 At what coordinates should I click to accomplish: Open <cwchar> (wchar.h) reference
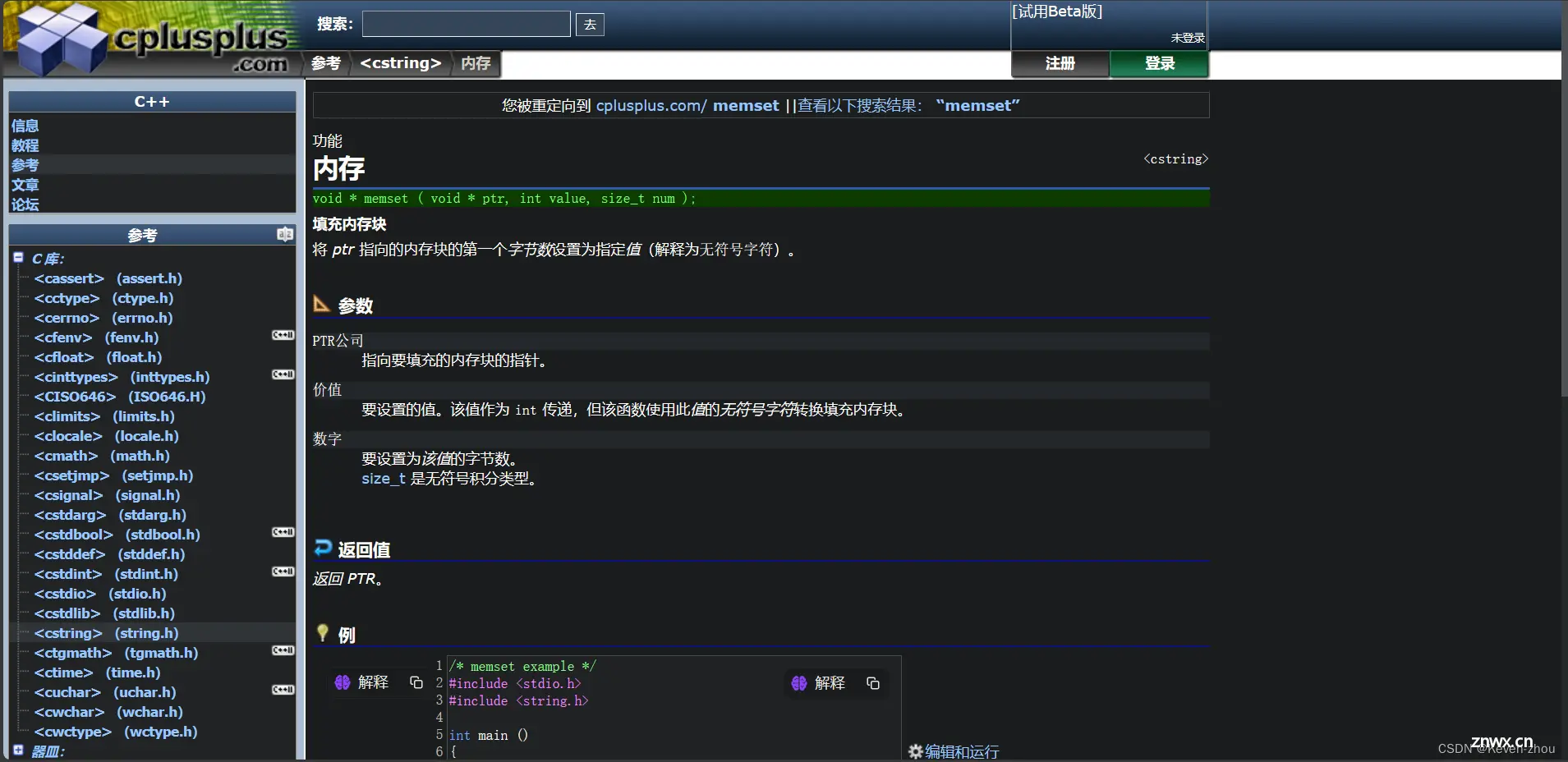108,712
